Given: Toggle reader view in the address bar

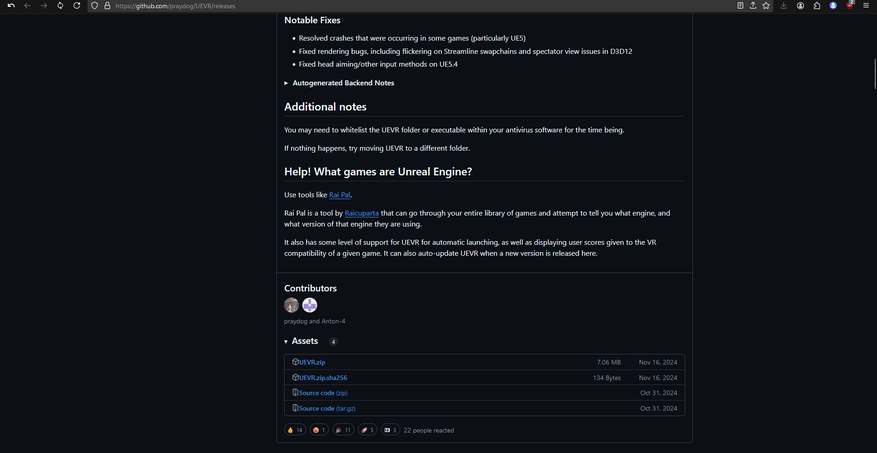Looking at the screenshot, I should coord(740,6).
